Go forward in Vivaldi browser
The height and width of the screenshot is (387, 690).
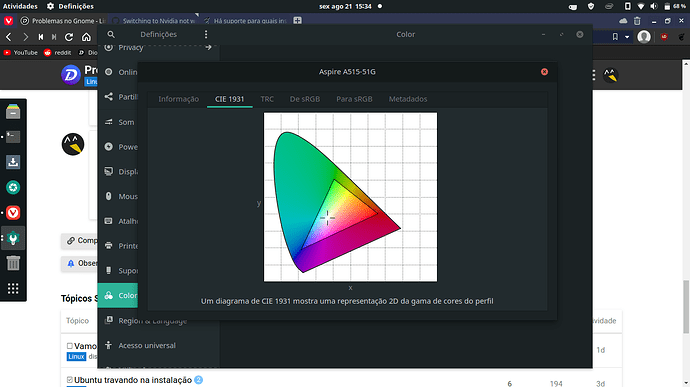pos(26,37)
